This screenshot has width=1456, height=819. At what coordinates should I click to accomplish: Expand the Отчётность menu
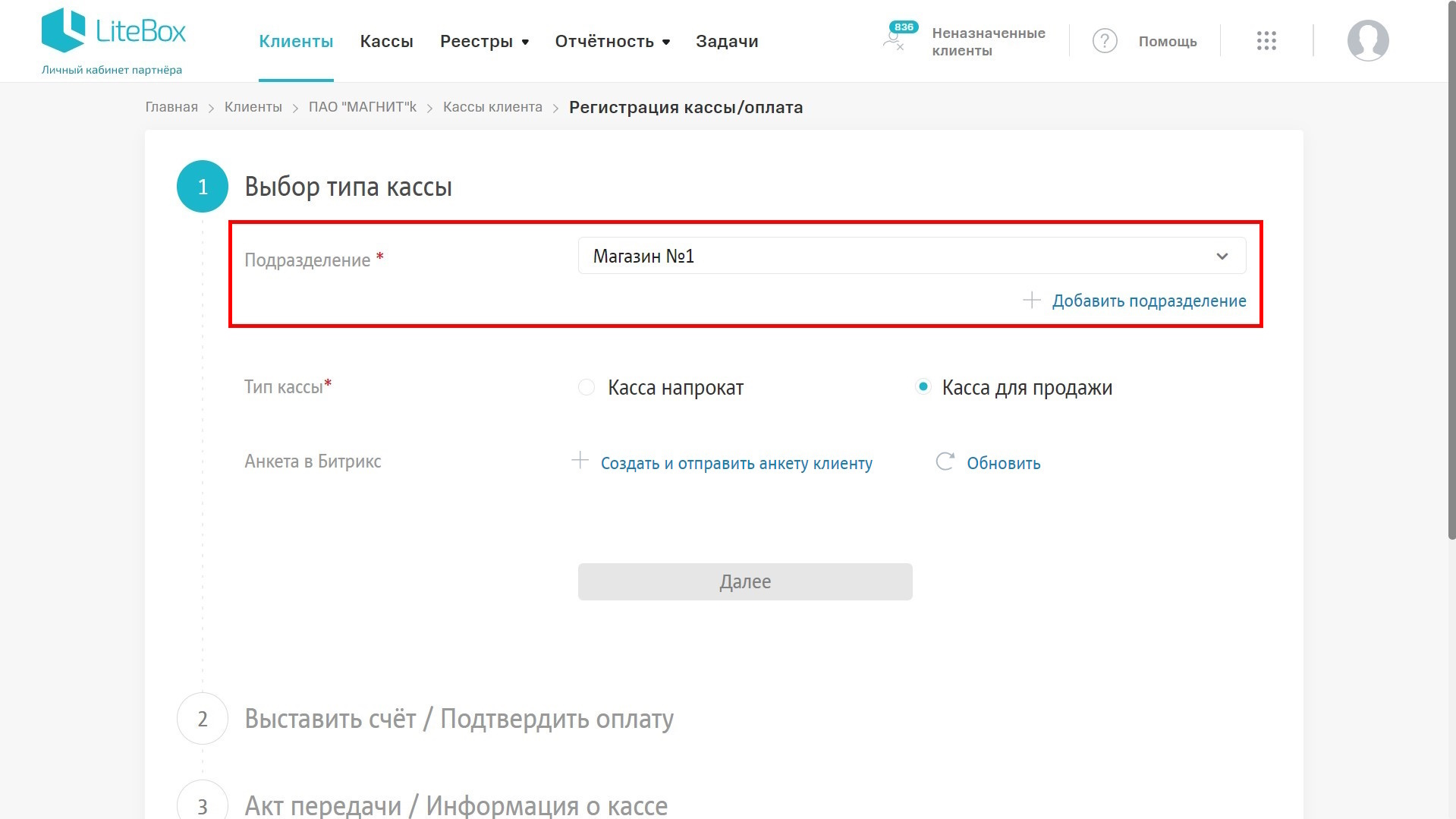coord(612,41)
